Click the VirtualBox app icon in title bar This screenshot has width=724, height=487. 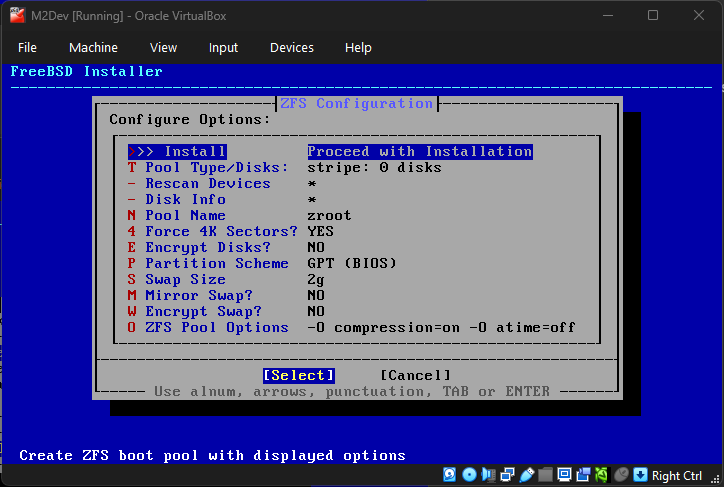[15, 15]
